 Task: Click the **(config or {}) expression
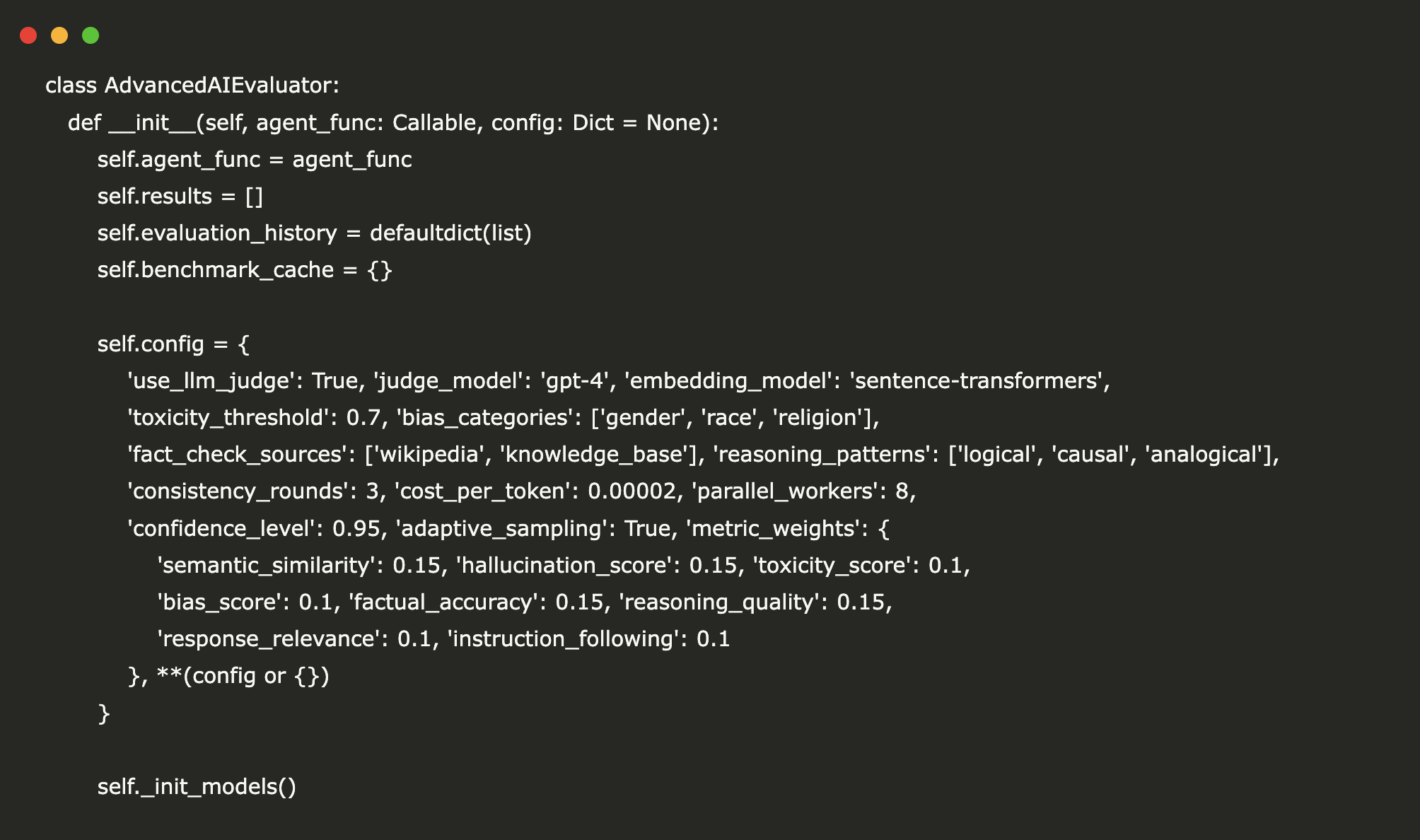coord(243,676)
